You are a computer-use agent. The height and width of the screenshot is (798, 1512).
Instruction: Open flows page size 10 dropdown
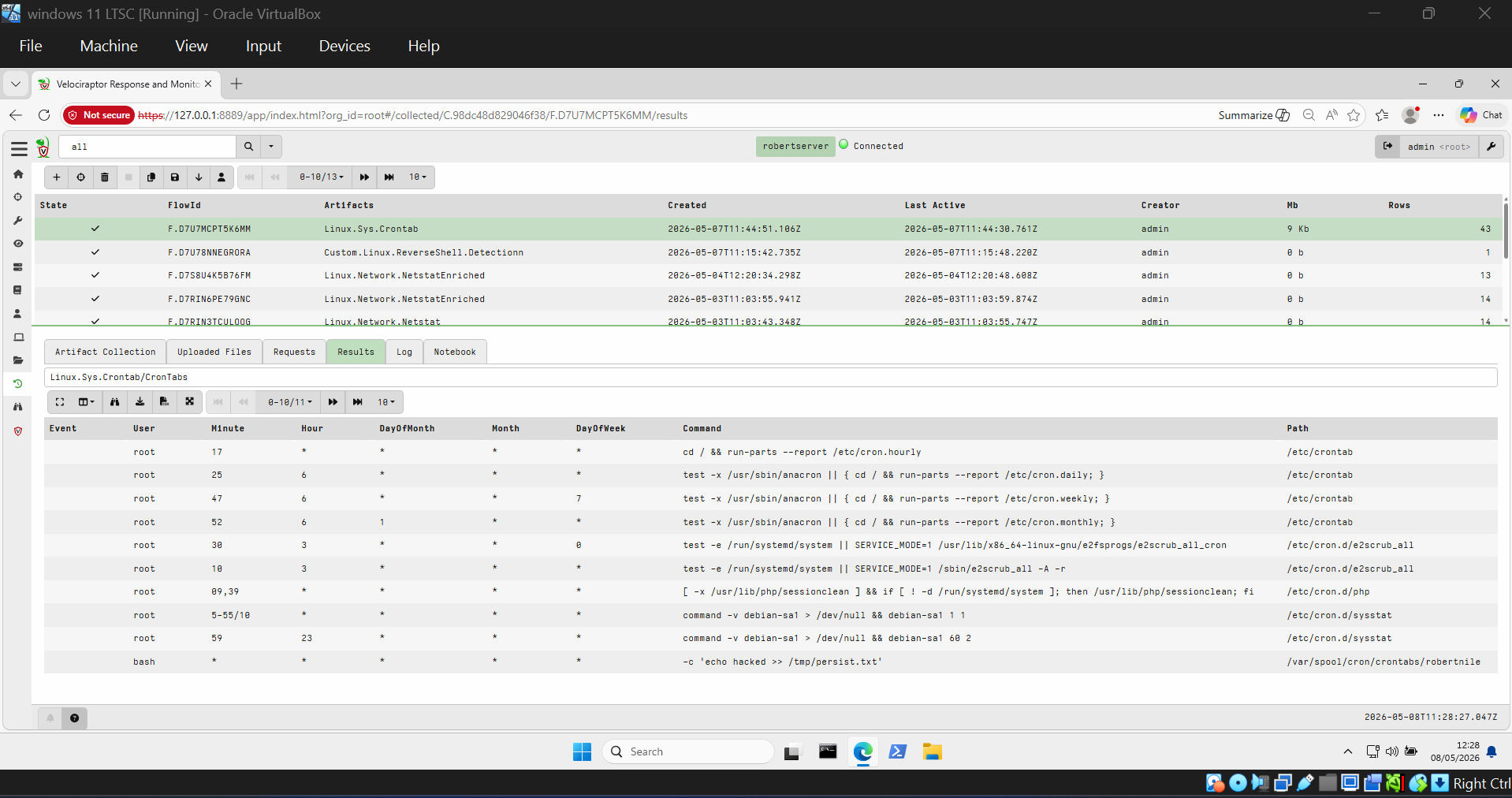click(x=418, y=177)
